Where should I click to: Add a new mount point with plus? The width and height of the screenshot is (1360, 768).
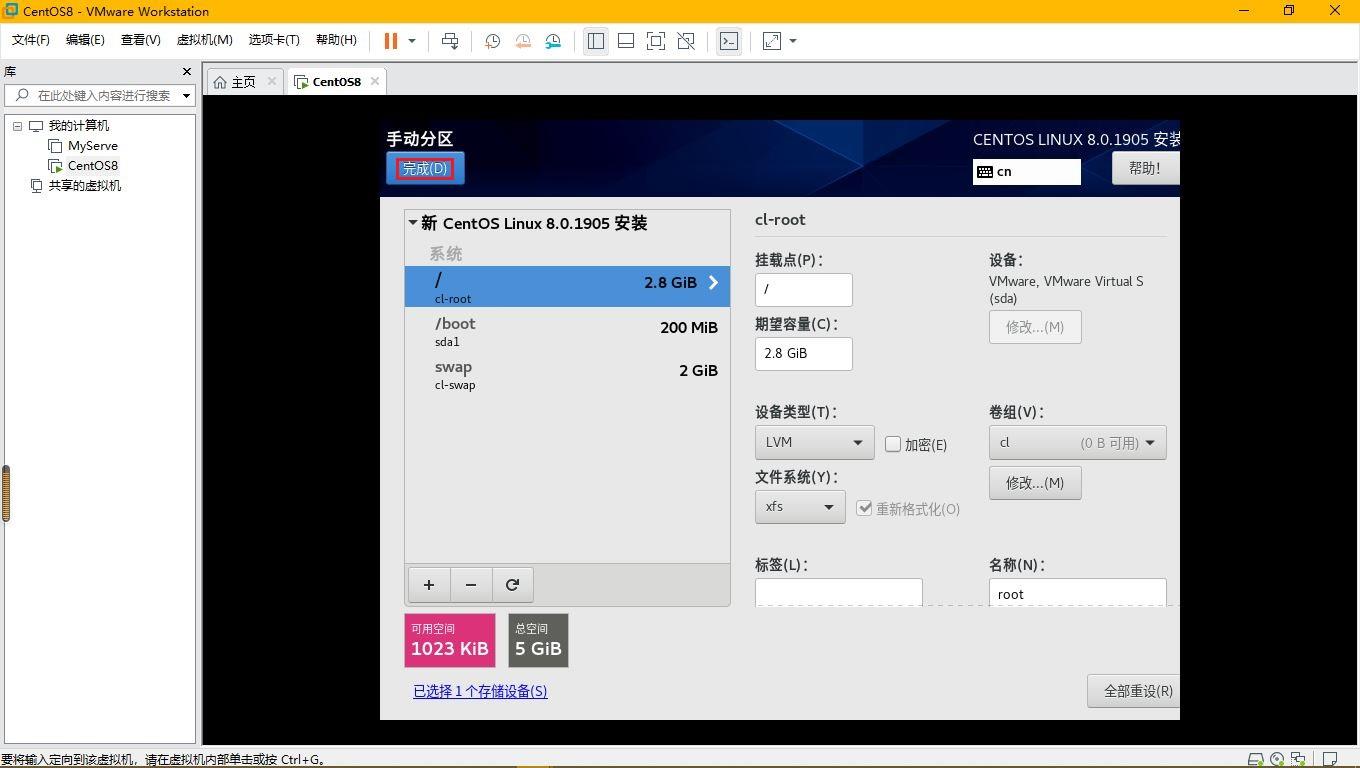coord(429,585)
